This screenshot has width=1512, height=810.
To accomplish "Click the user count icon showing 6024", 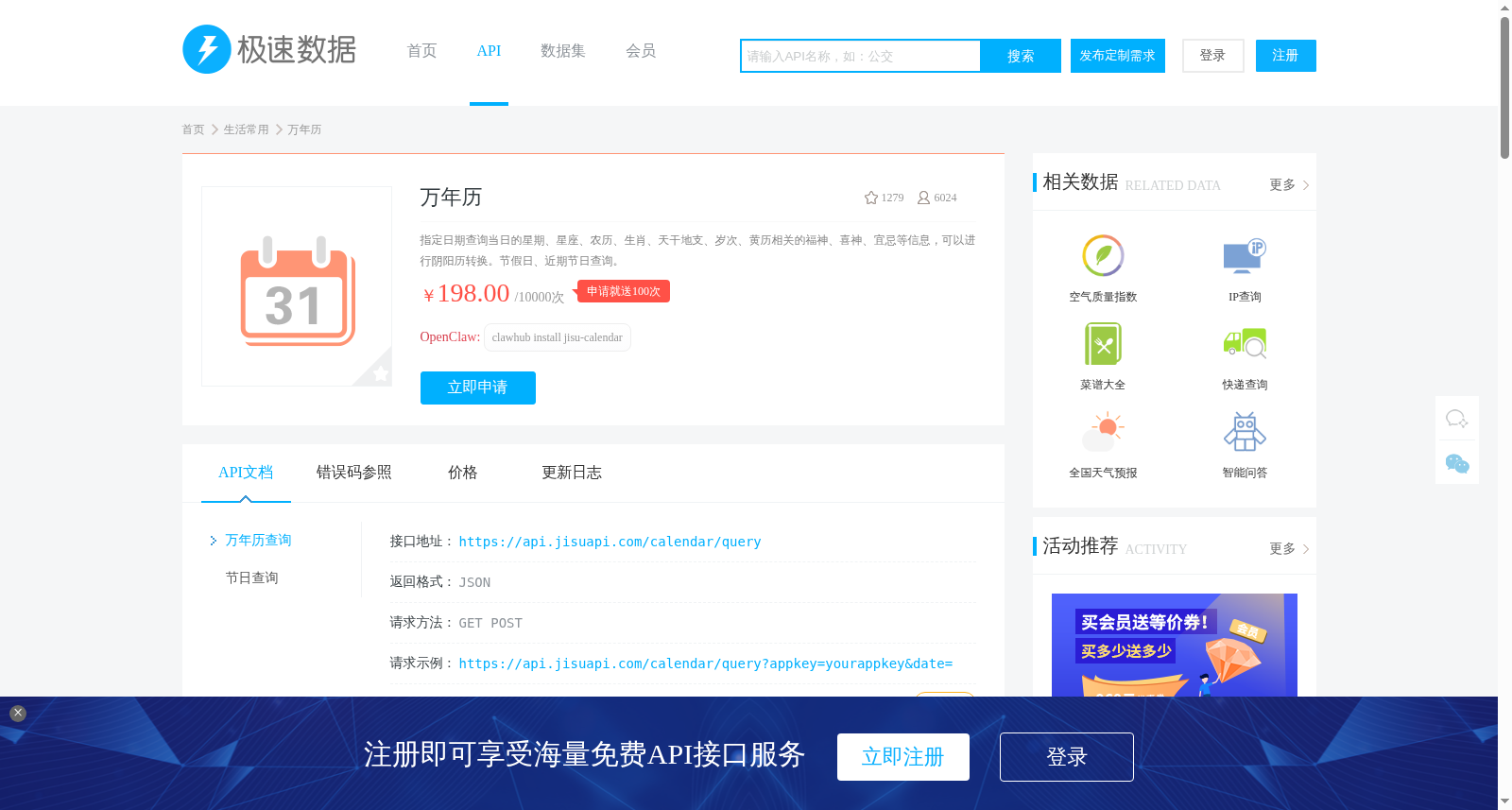I will pyautogui.click(x=923, y=198).
